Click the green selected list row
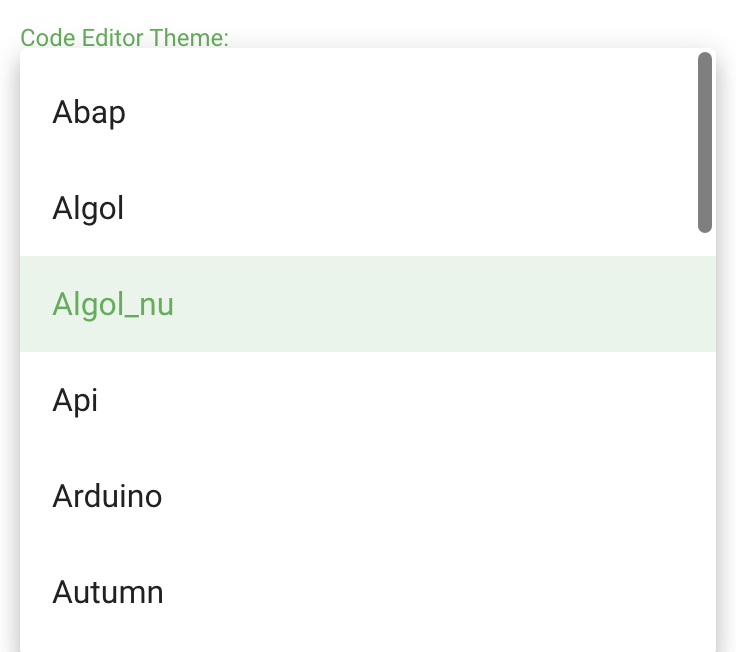This screenshot has height=652, width=736. pos(368,304)
